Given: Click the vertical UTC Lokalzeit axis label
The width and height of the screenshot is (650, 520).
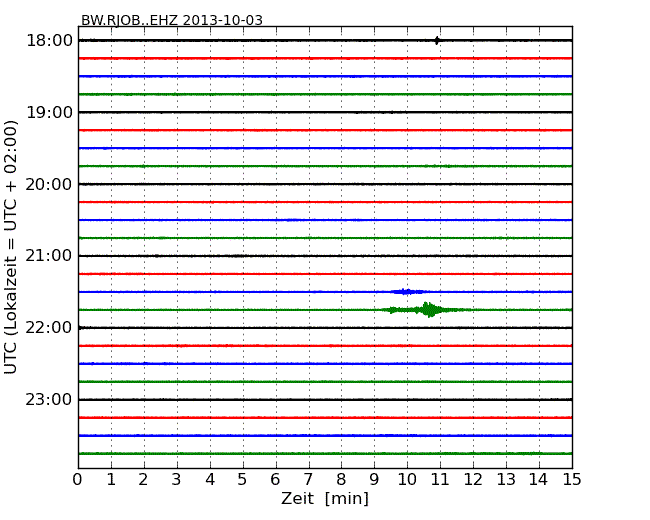Looking at the screenshot, I should click(x=11, y=247).
